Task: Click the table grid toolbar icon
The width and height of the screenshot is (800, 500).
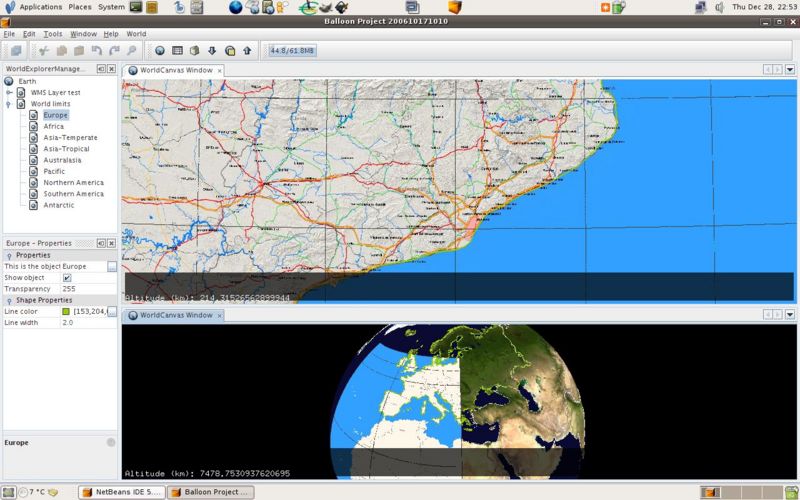Action: point(177,50)
